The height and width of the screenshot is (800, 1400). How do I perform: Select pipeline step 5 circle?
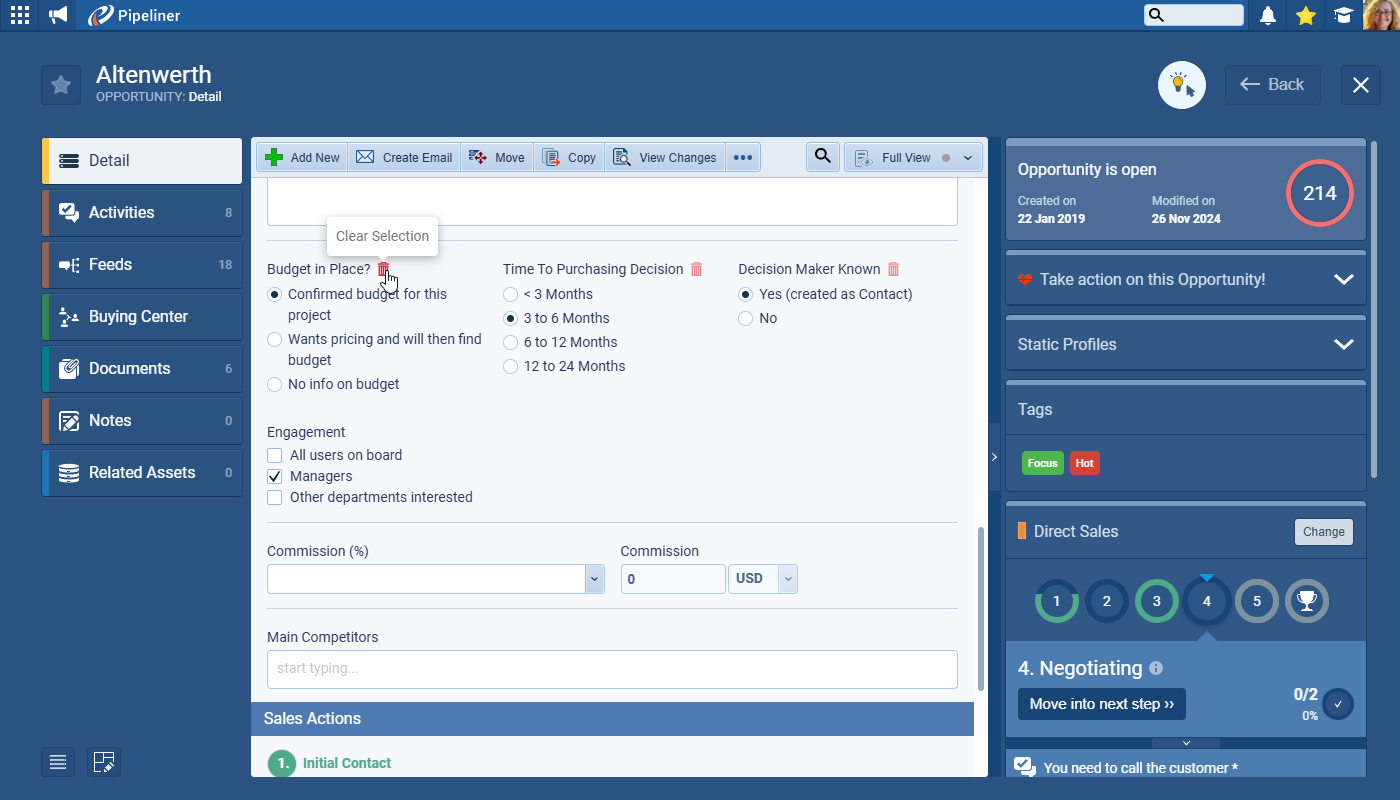click(1257, 601)
